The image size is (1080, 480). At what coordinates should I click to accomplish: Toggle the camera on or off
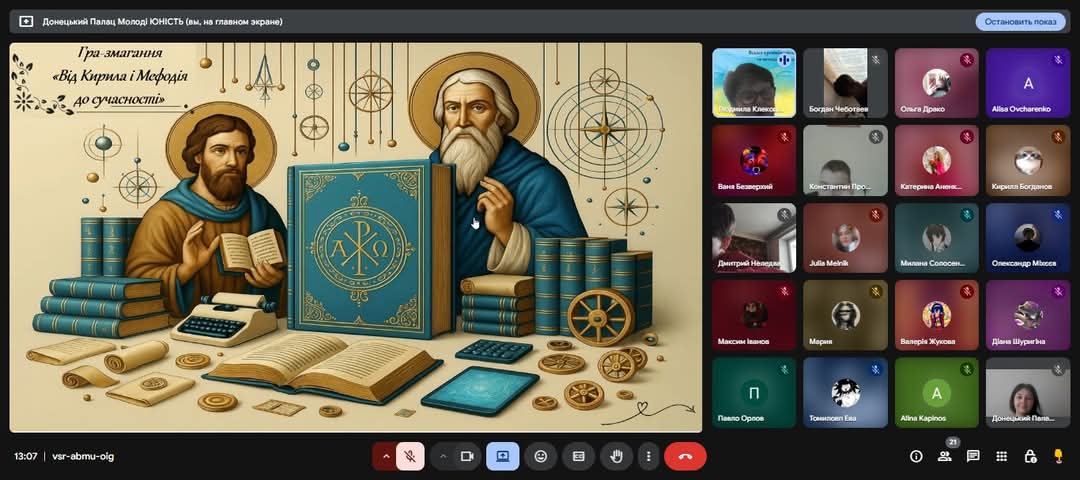click(468, 456)
